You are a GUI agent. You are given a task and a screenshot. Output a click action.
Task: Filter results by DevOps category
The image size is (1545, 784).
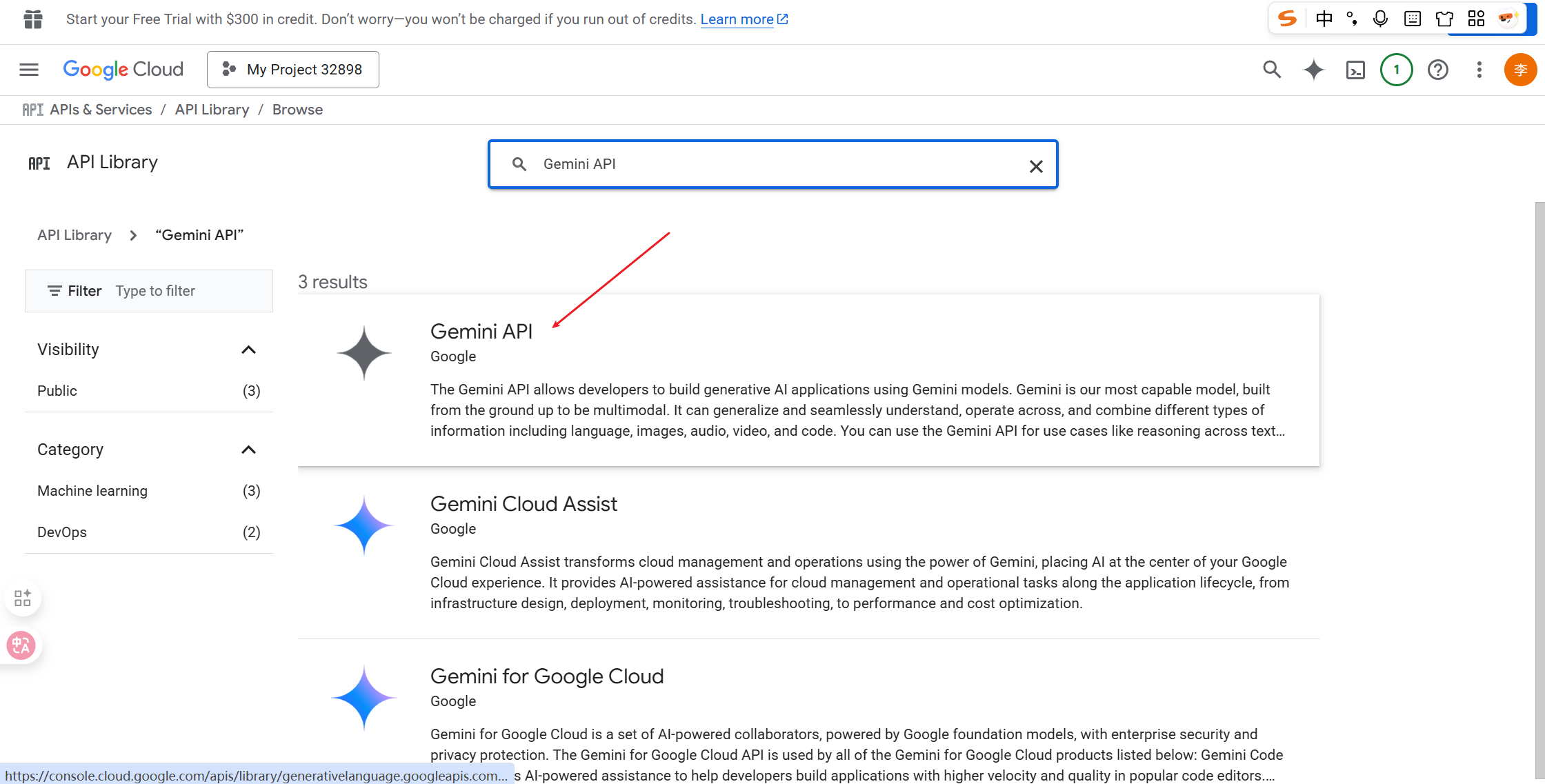[x=62, y=532]
